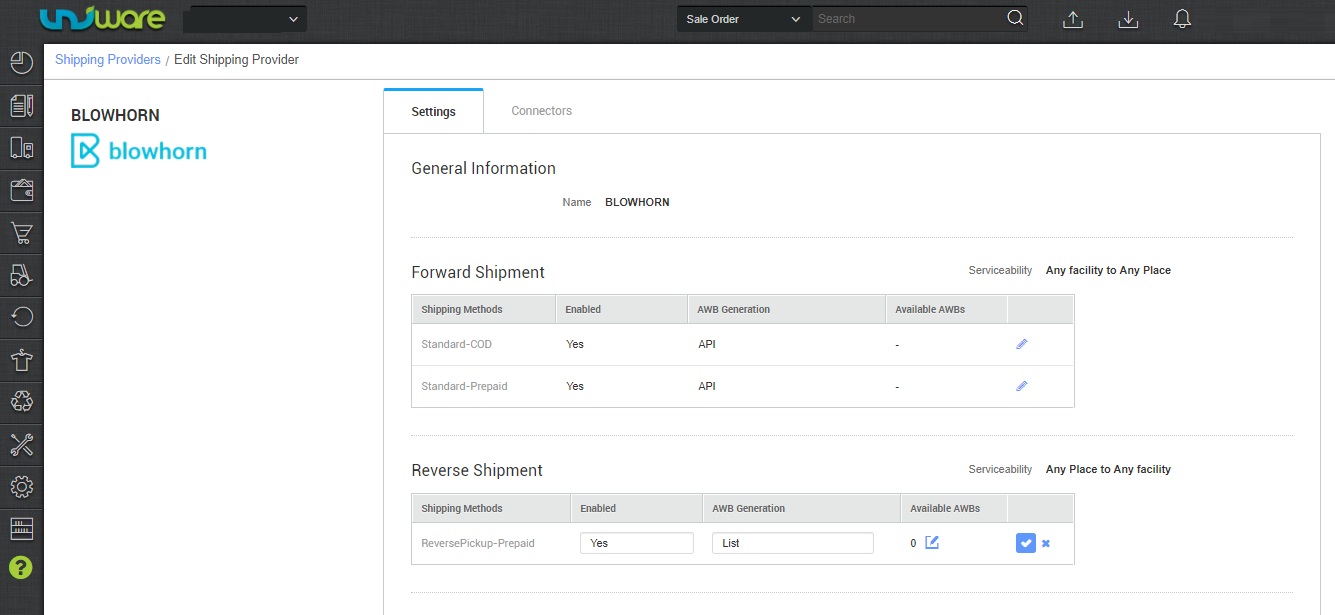Open the t-shirt products sidebar icon
The image size is (1335, 615).
(x=21, y=360)
